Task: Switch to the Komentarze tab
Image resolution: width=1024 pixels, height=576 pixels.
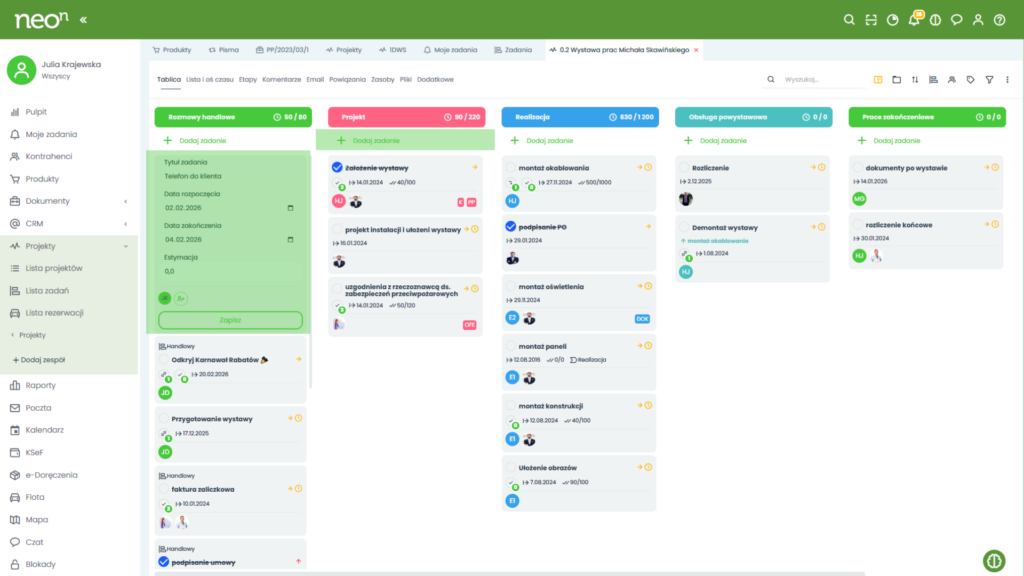Action: [x=281, y=79]
